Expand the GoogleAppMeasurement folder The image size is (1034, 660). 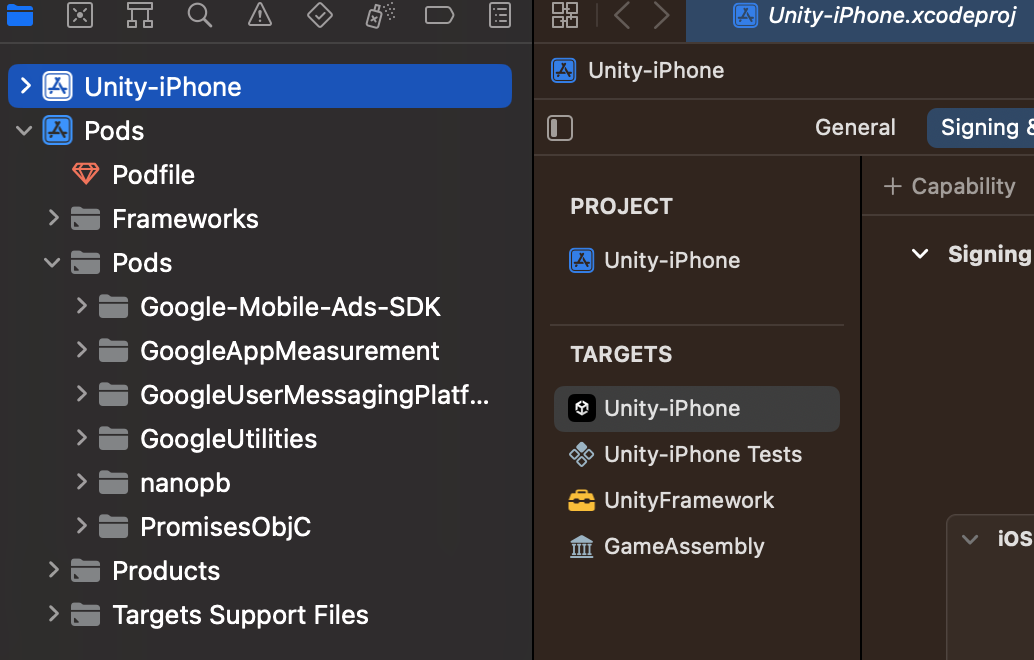[81, 350]
